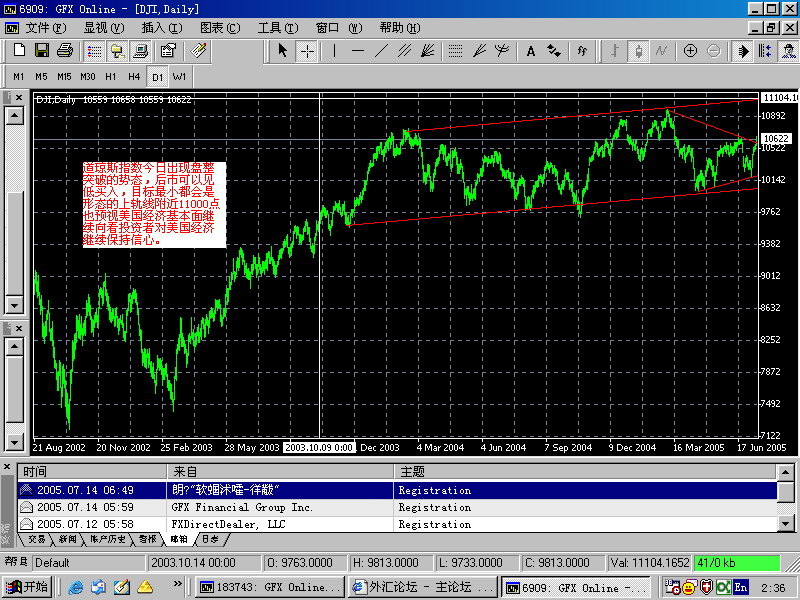Select the GFX Financial Group Inc. mail row

coord(397,507)
